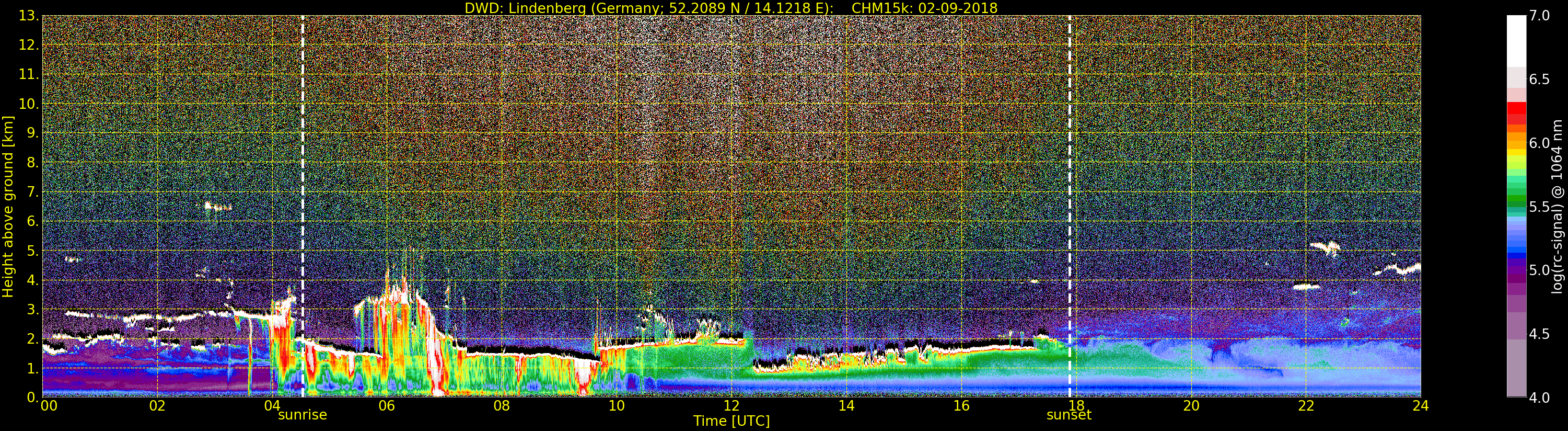Click the height axis tick label "3."
The height and width of the screenshot is (431, 1568).
tap(33, 309)
